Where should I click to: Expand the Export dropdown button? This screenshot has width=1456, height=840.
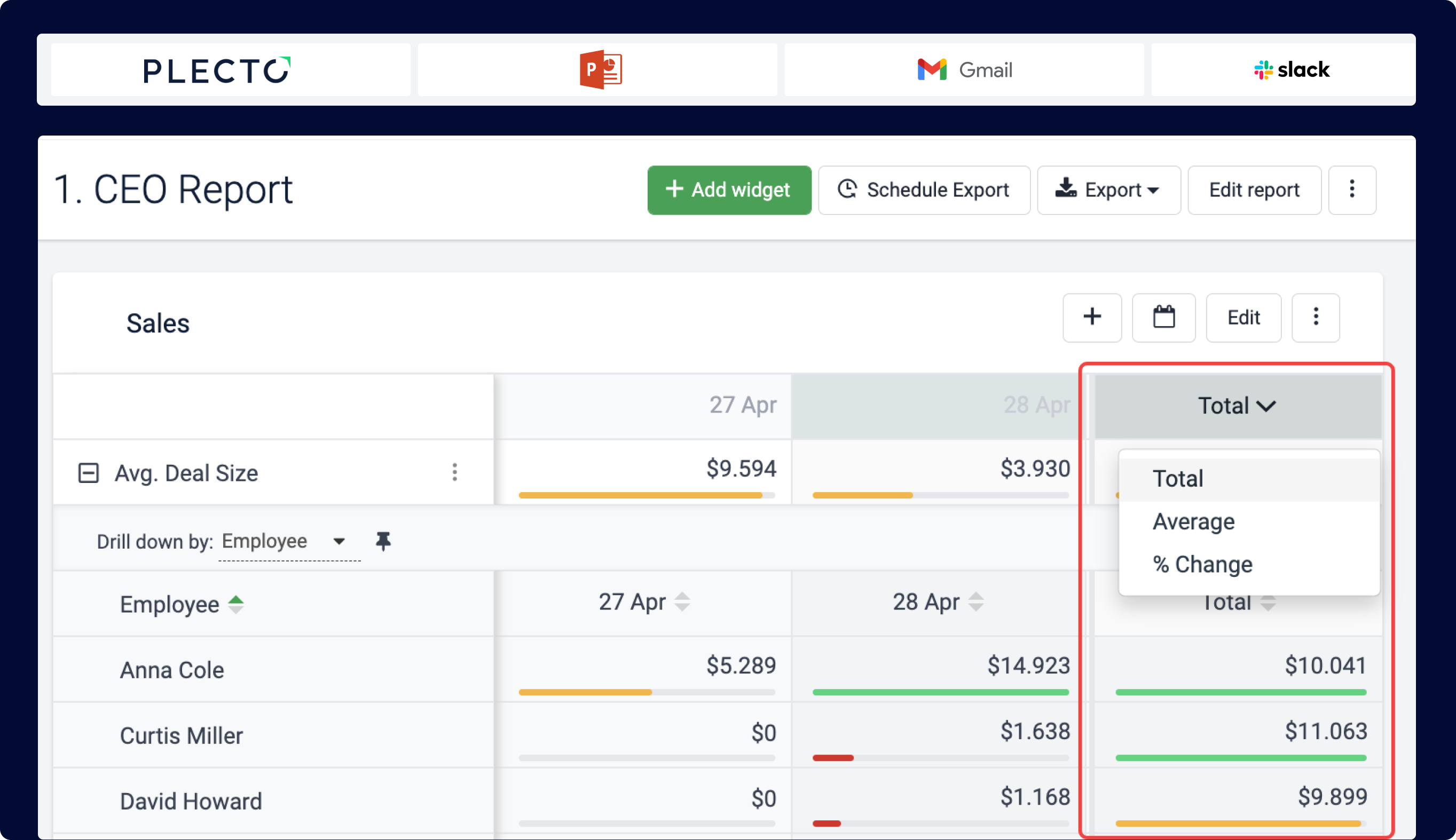click(1108, 190)
